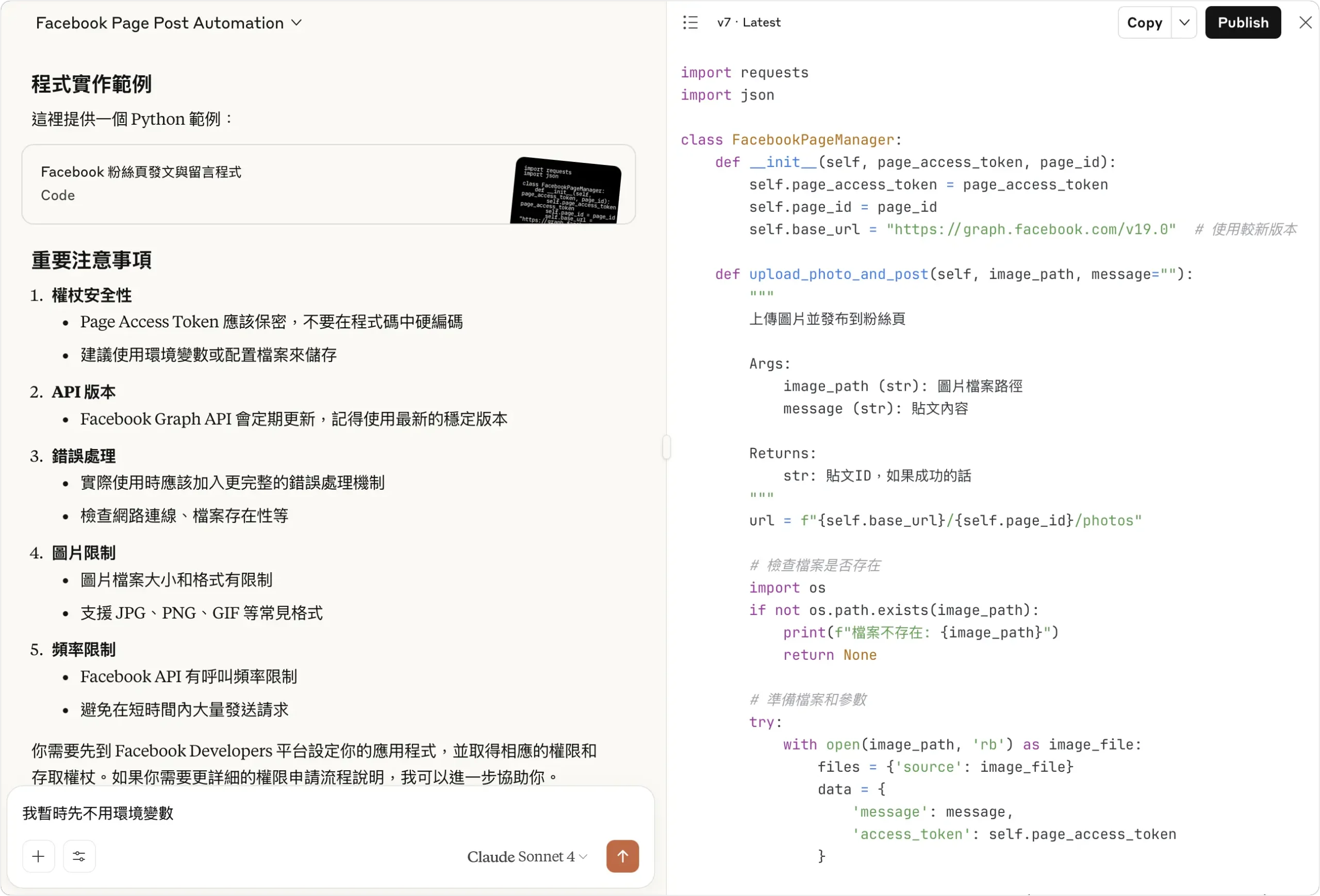1320x896 pixels.
Task: Click the API 版本 list item
Action: tap(84, 392)
